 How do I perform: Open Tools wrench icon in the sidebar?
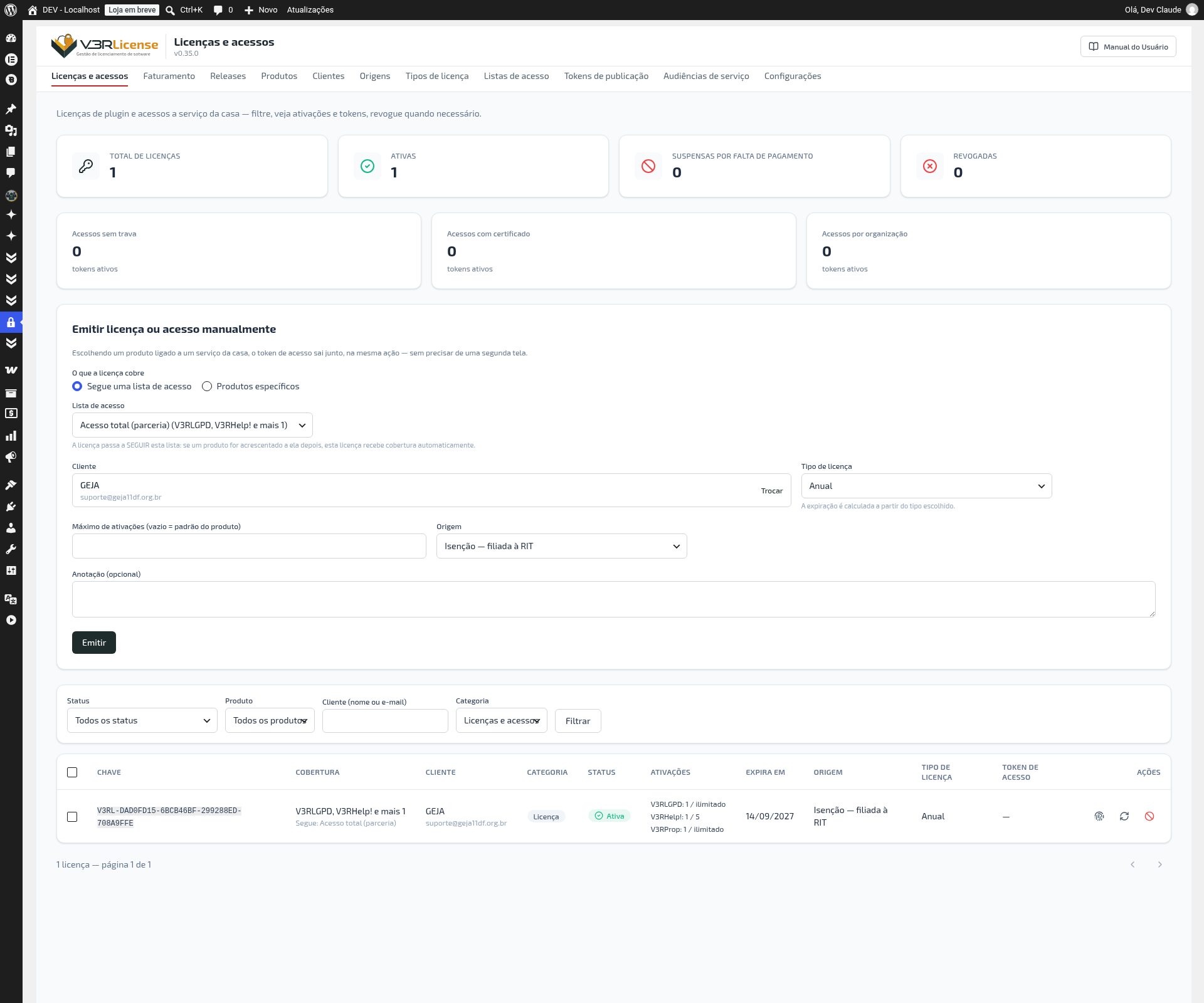(11, 549)
